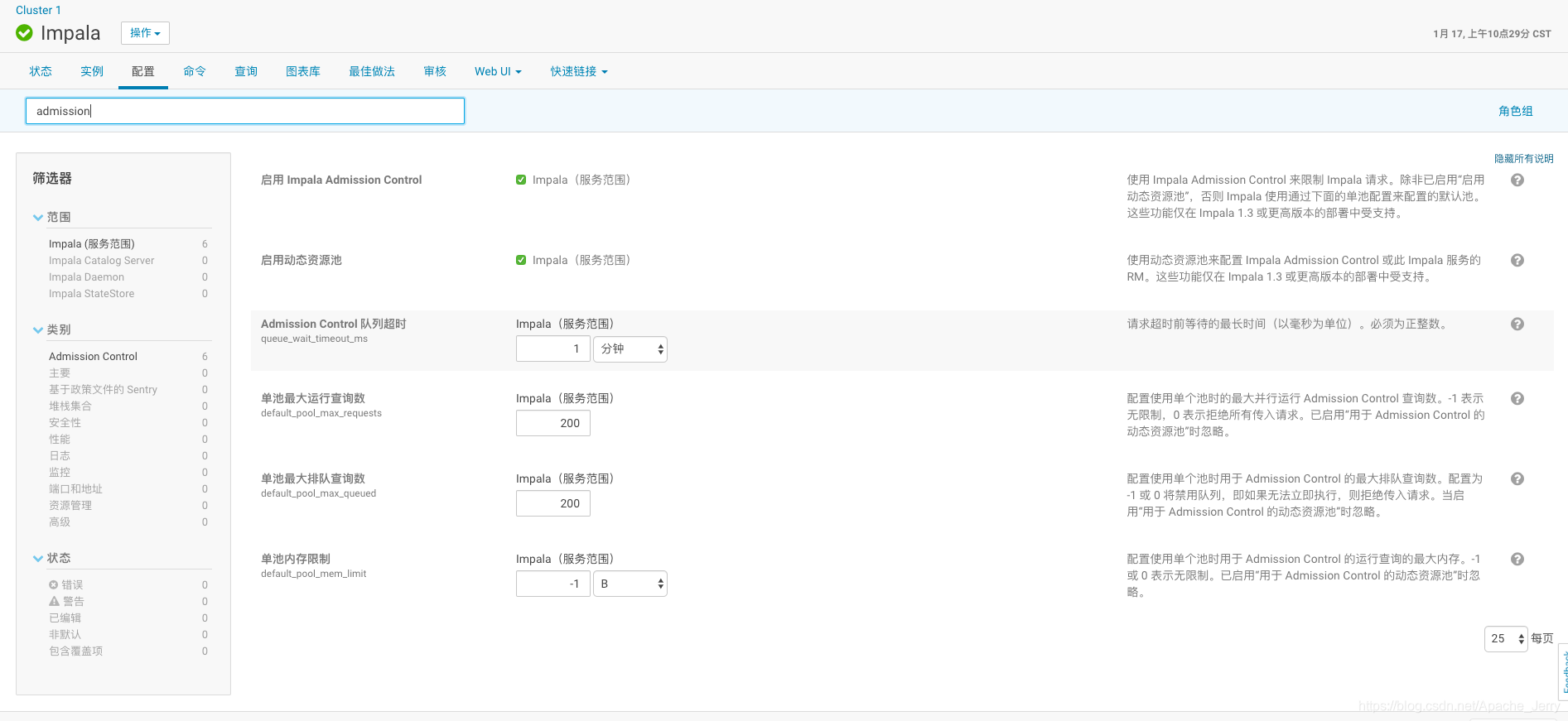Viewport: 1568px width, 721px height.
Task: Filter by 非默认 status
Action: (x=65, y=634)
